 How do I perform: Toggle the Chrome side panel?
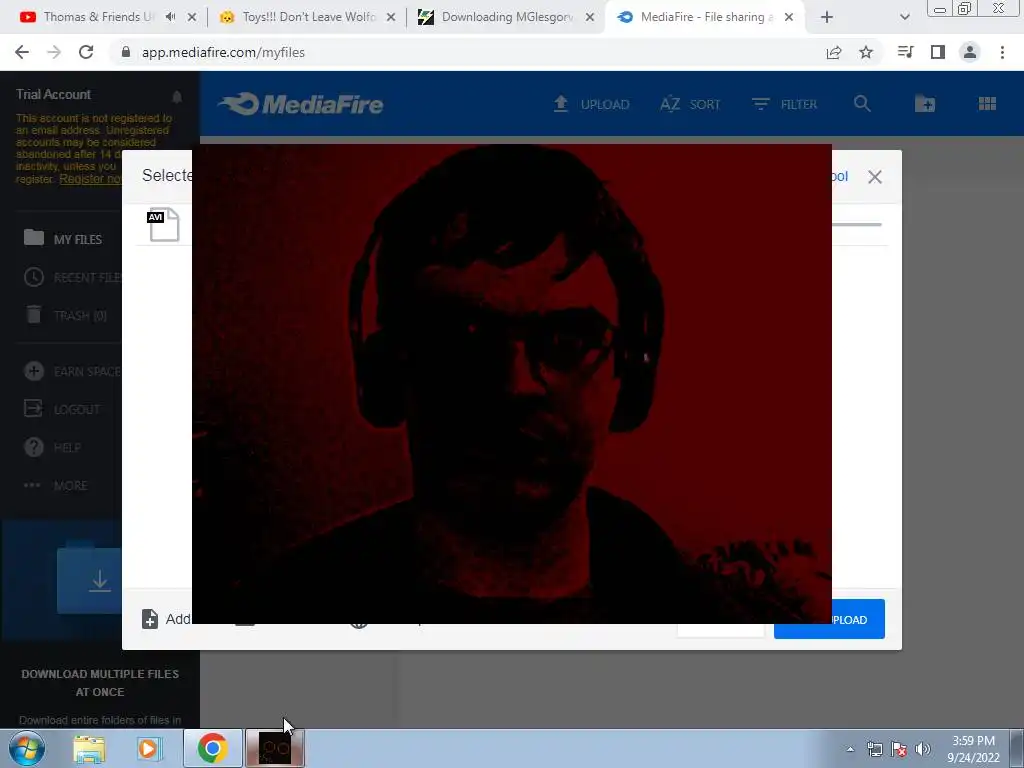[x=938, y=52]
